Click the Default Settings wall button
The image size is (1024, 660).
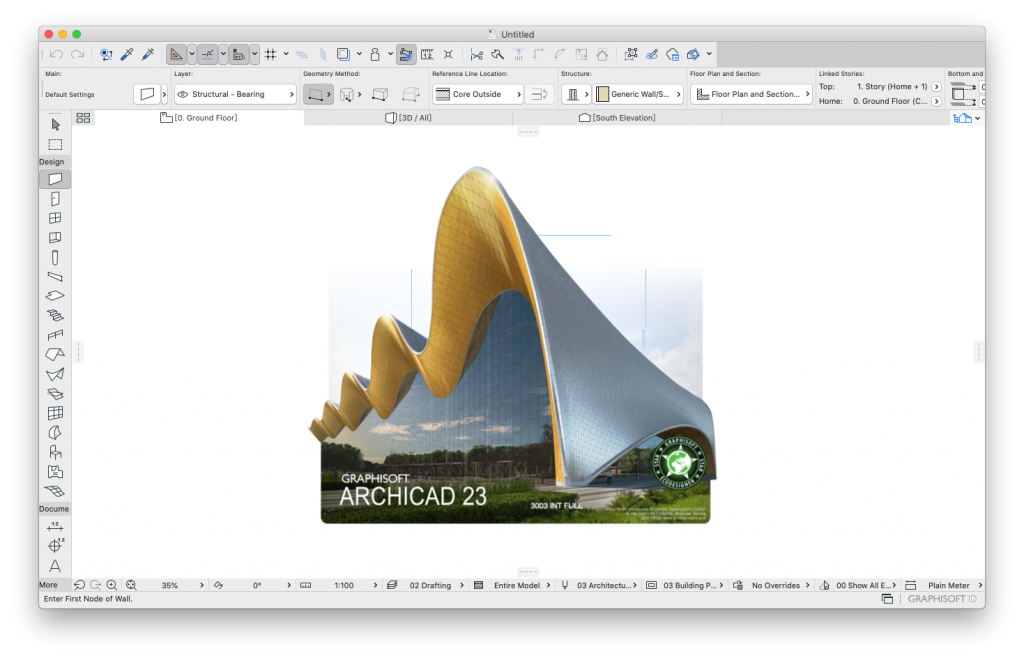click(x=147, y=95)
